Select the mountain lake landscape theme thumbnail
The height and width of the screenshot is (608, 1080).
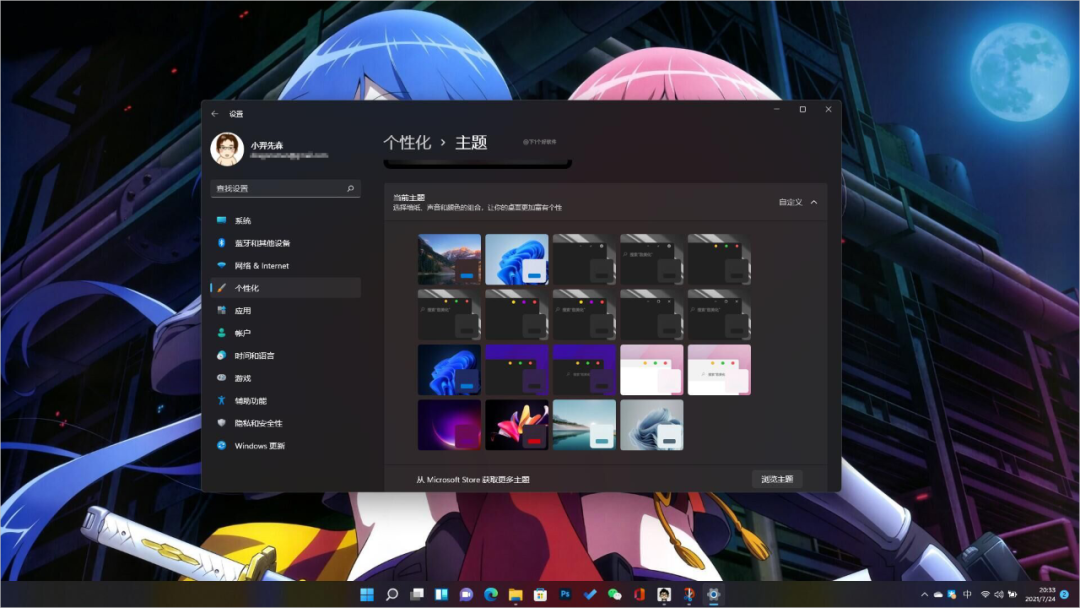click(x=449, y=259)
